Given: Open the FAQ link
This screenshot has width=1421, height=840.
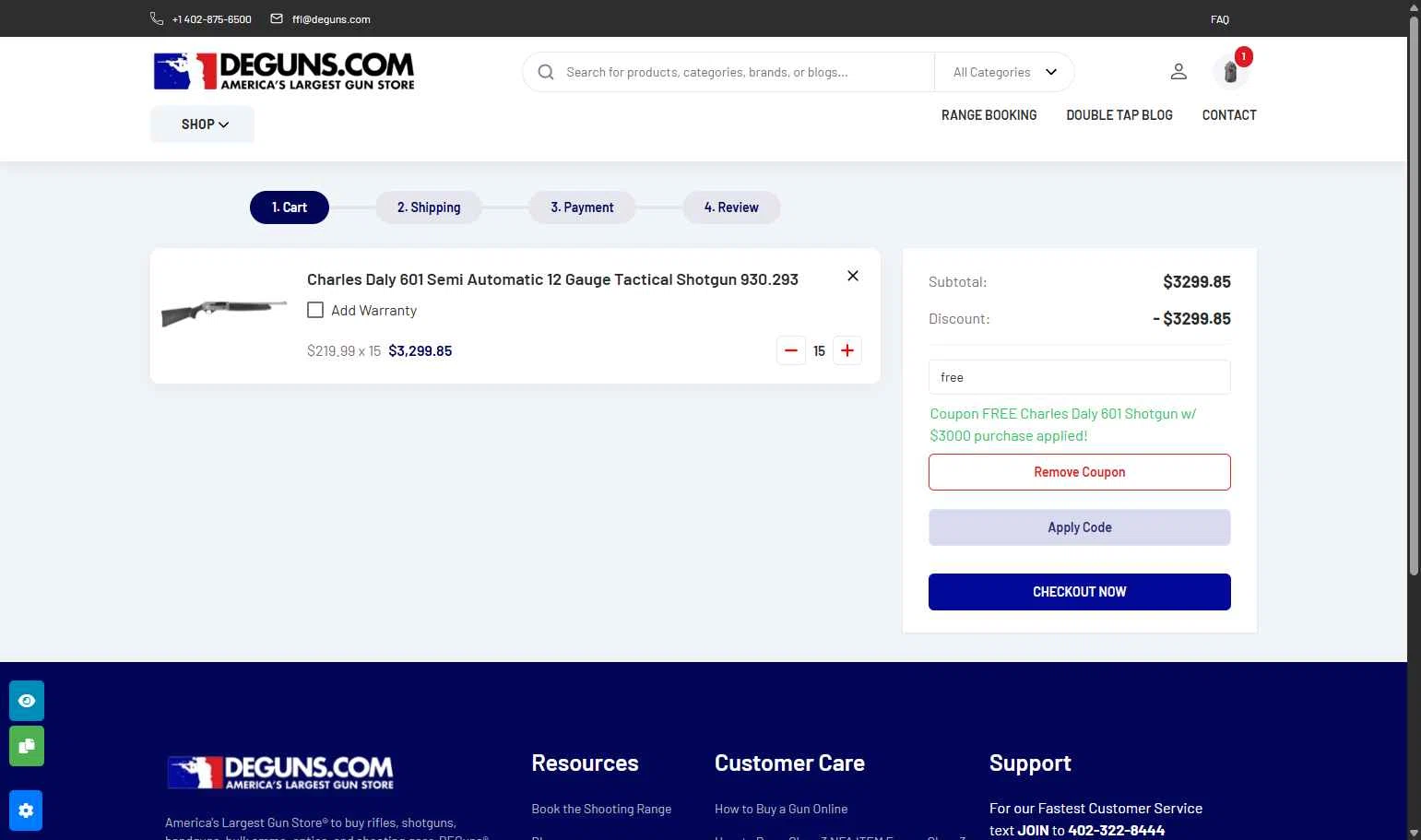Looking at the screenshot, I should point(1220,19).
